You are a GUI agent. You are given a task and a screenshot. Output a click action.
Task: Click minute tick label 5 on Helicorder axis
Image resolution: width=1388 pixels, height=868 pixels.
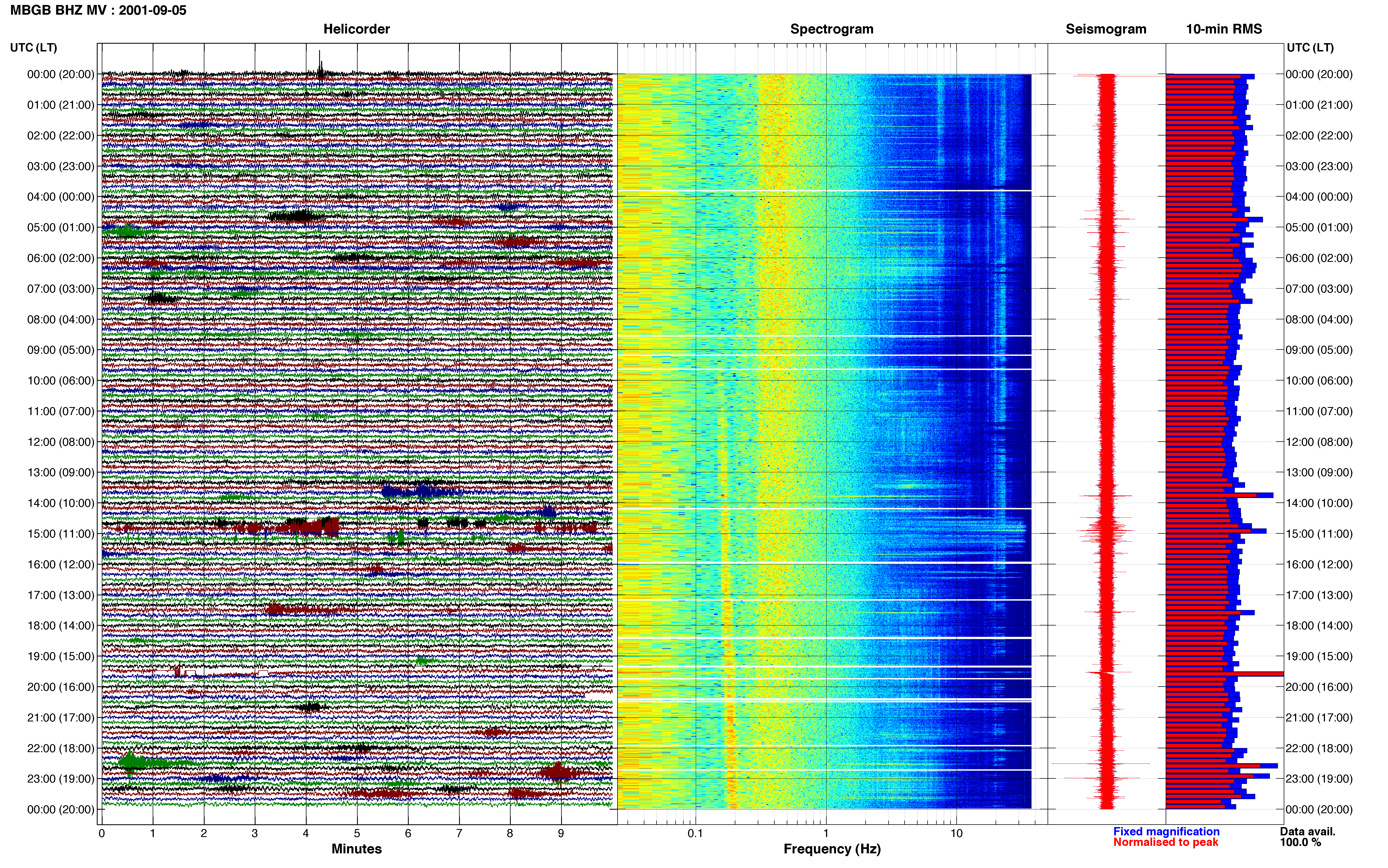click(357, 833)
